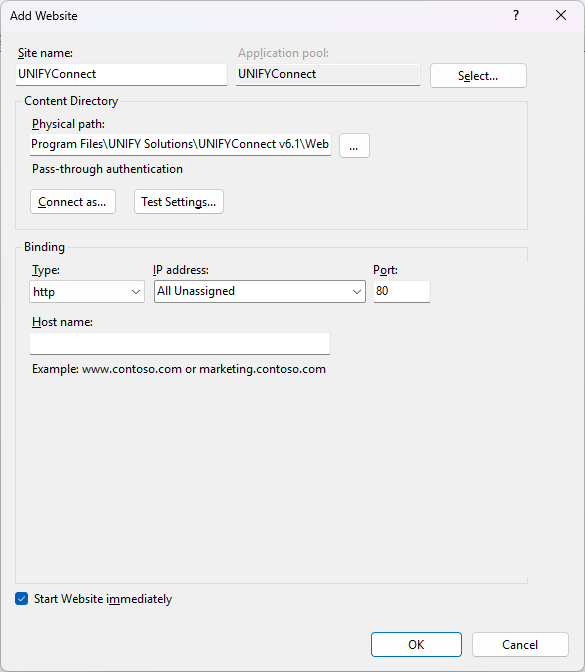Focus the Site name text field
Image resolution: width=585 pixels, height=672 pixels.
click(x=121, y=75)
